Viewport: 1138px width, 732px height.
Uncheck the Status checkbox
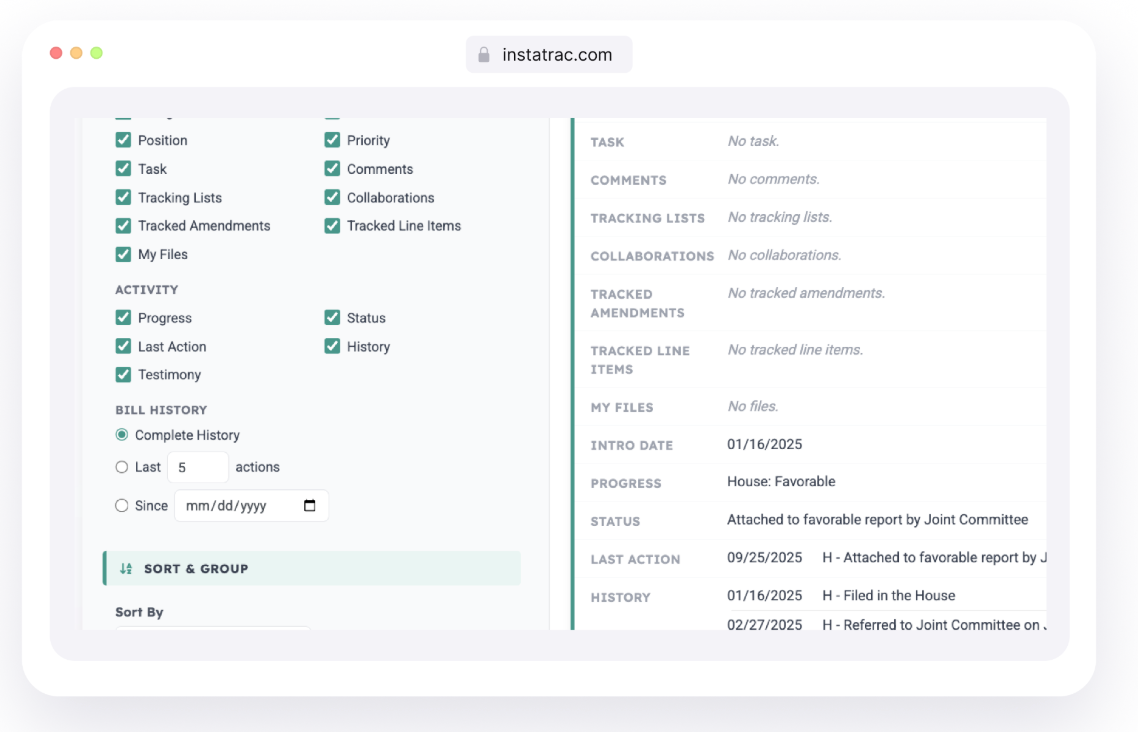pyautogui.click(x=332, y=318)
